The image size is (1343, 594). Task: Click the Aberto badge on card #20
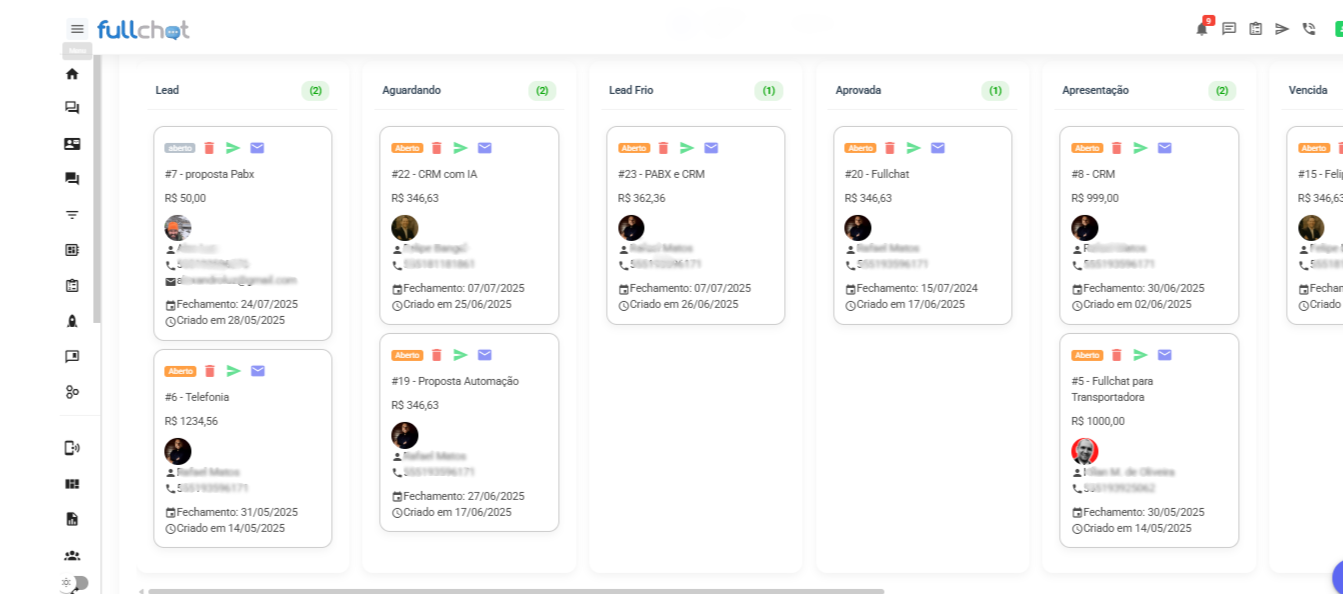point(860,148)
